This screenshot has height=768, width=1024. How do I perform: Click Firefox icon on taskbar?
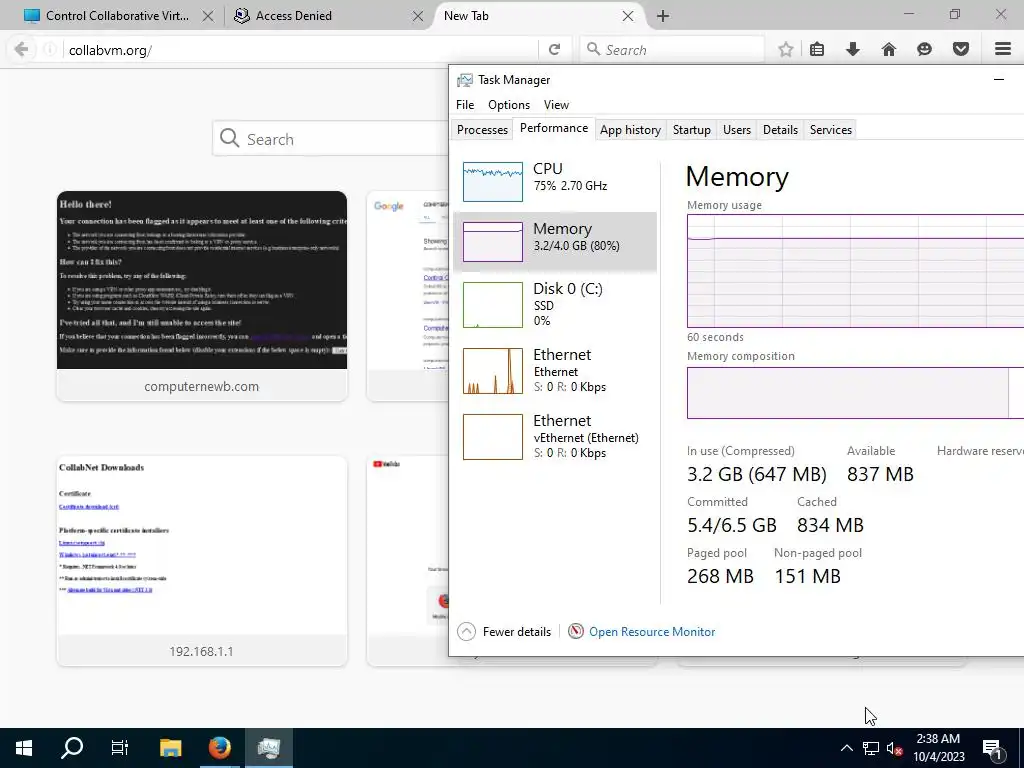219,748
